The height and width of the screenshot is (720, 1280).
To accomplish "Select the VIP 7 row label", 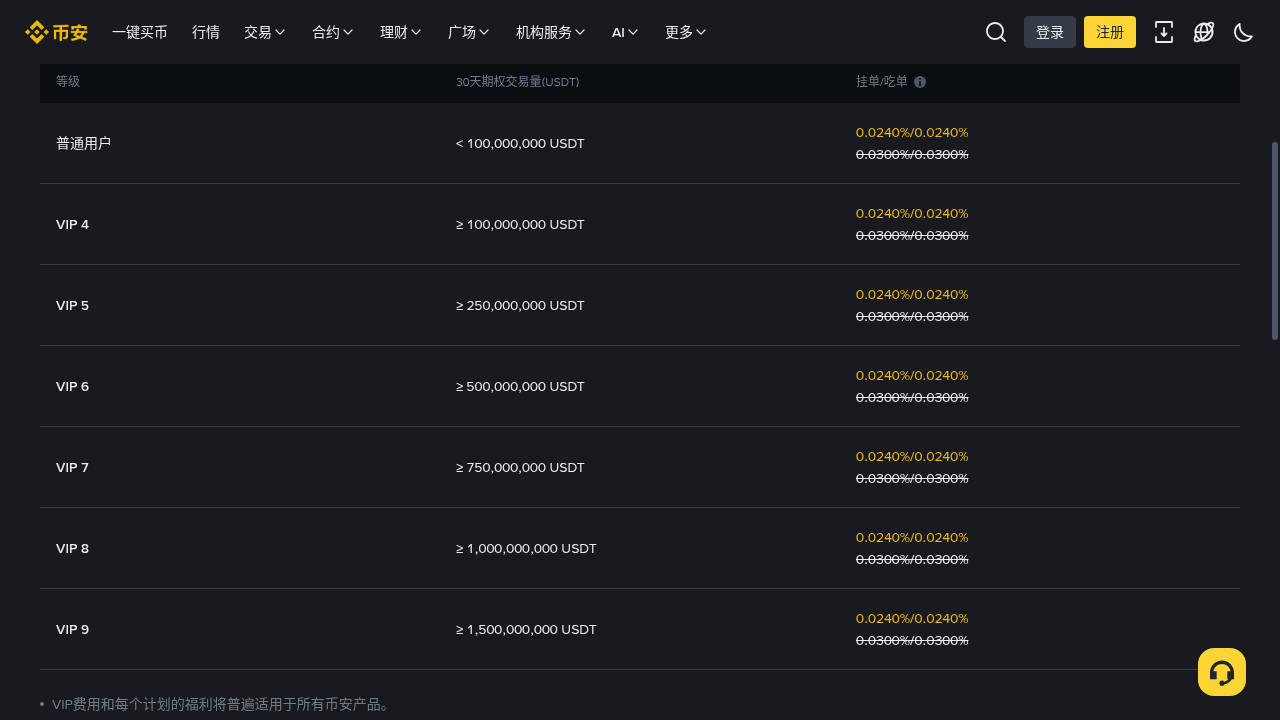I will click(x=73, y=468).
